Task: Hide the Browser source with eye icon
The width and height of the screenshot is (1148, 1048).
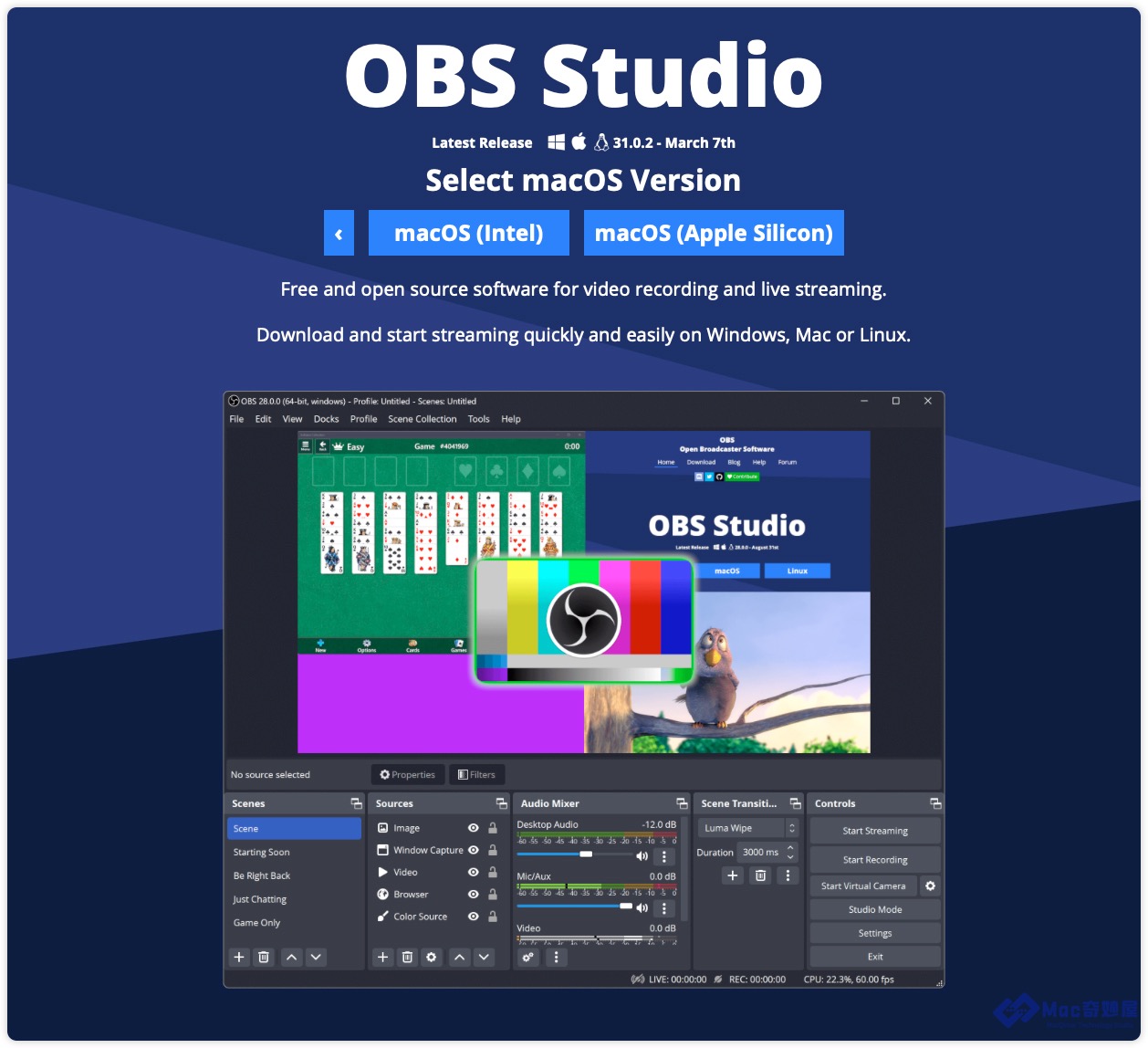Action: tap(474, 895)
